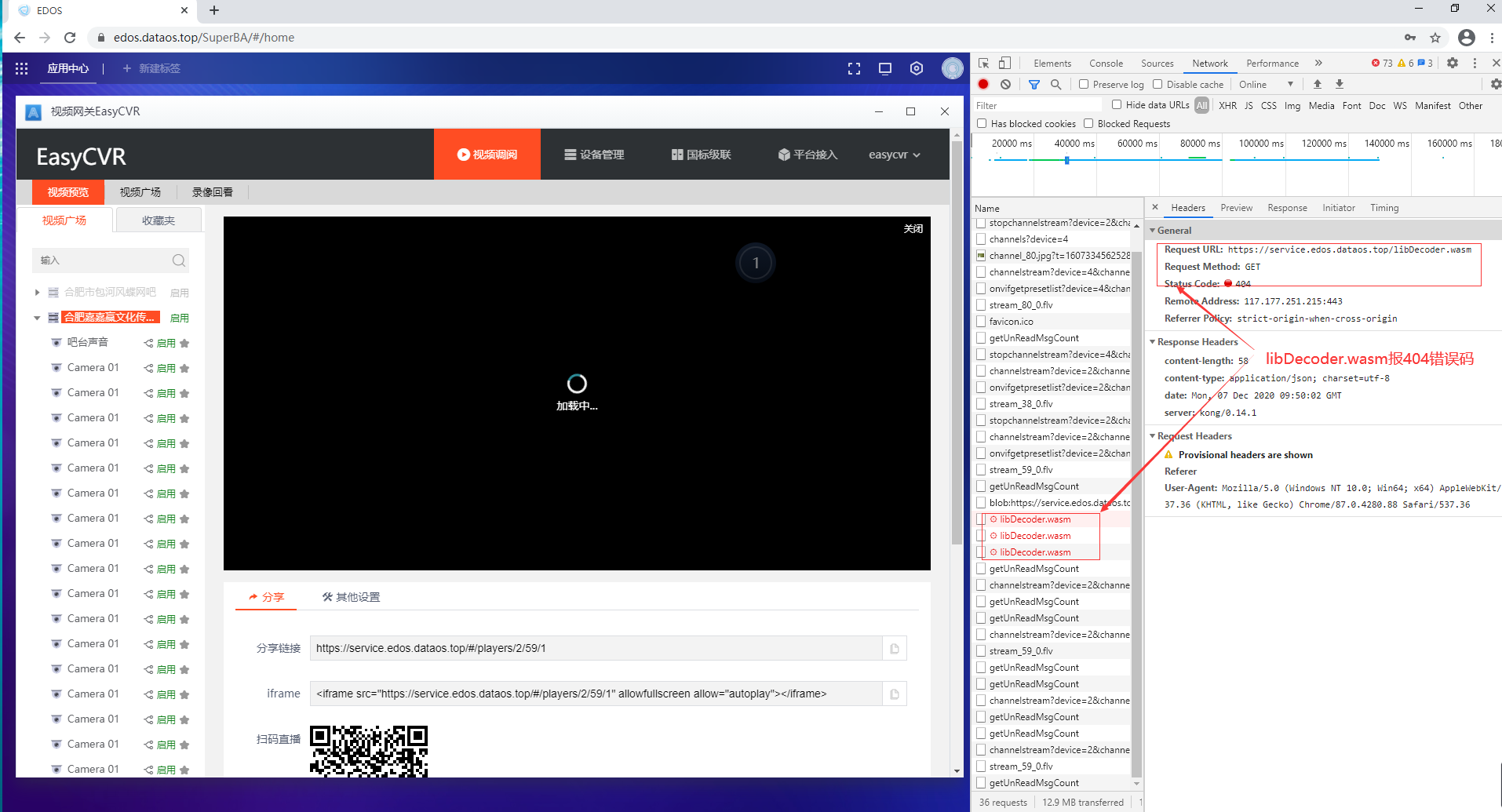Open the 国标级联 menu

[x=701, y=155]
